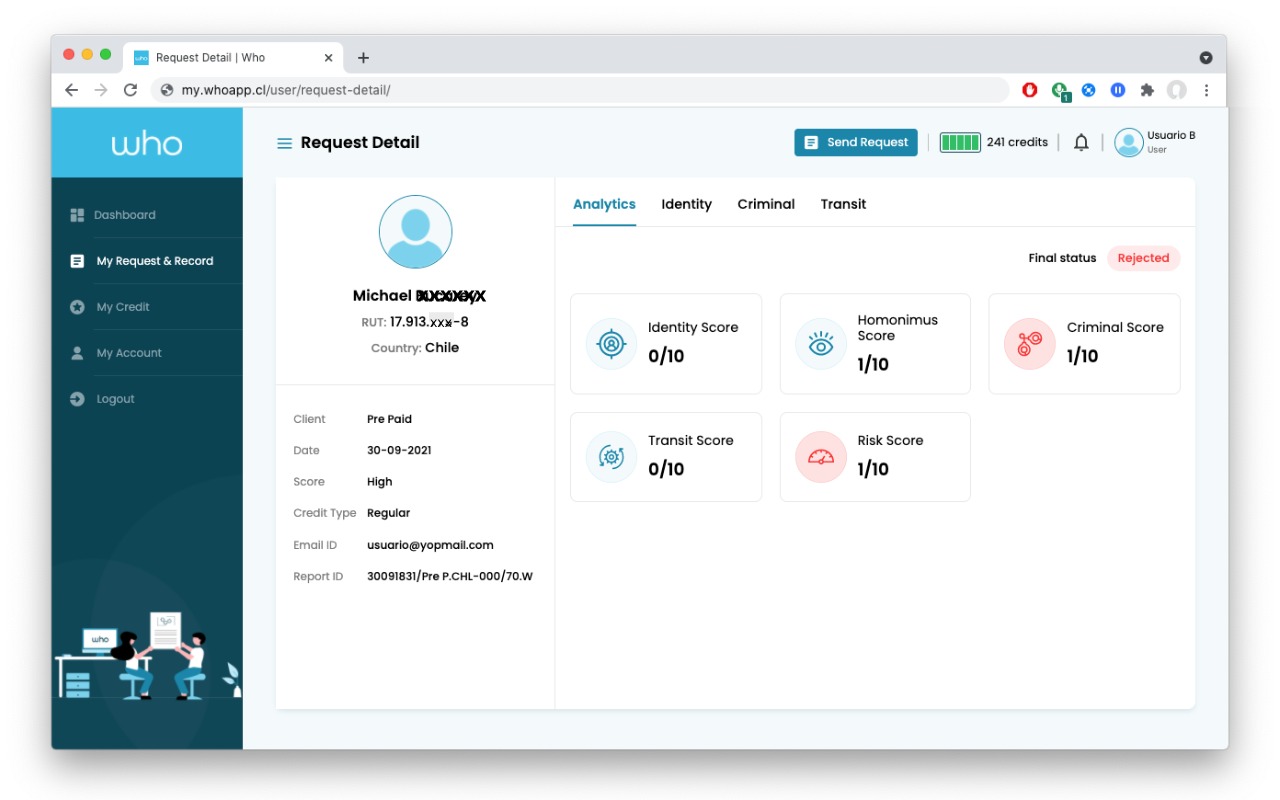This screenshot has width=1280, height=800.
Task: Switch to the Criminal tab
Action: point(766,204)
